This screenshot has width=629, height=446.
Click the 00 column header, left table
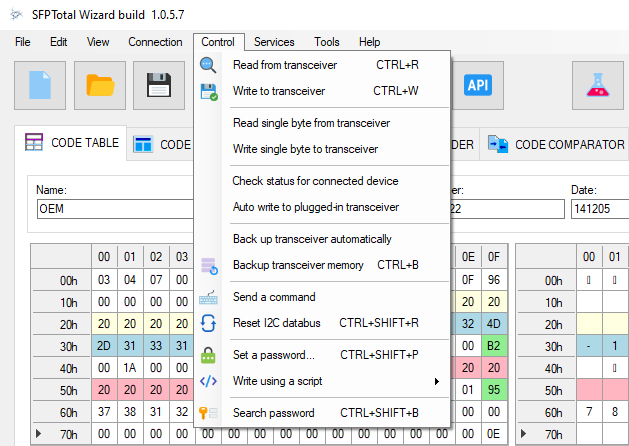(x=104, y=257)
